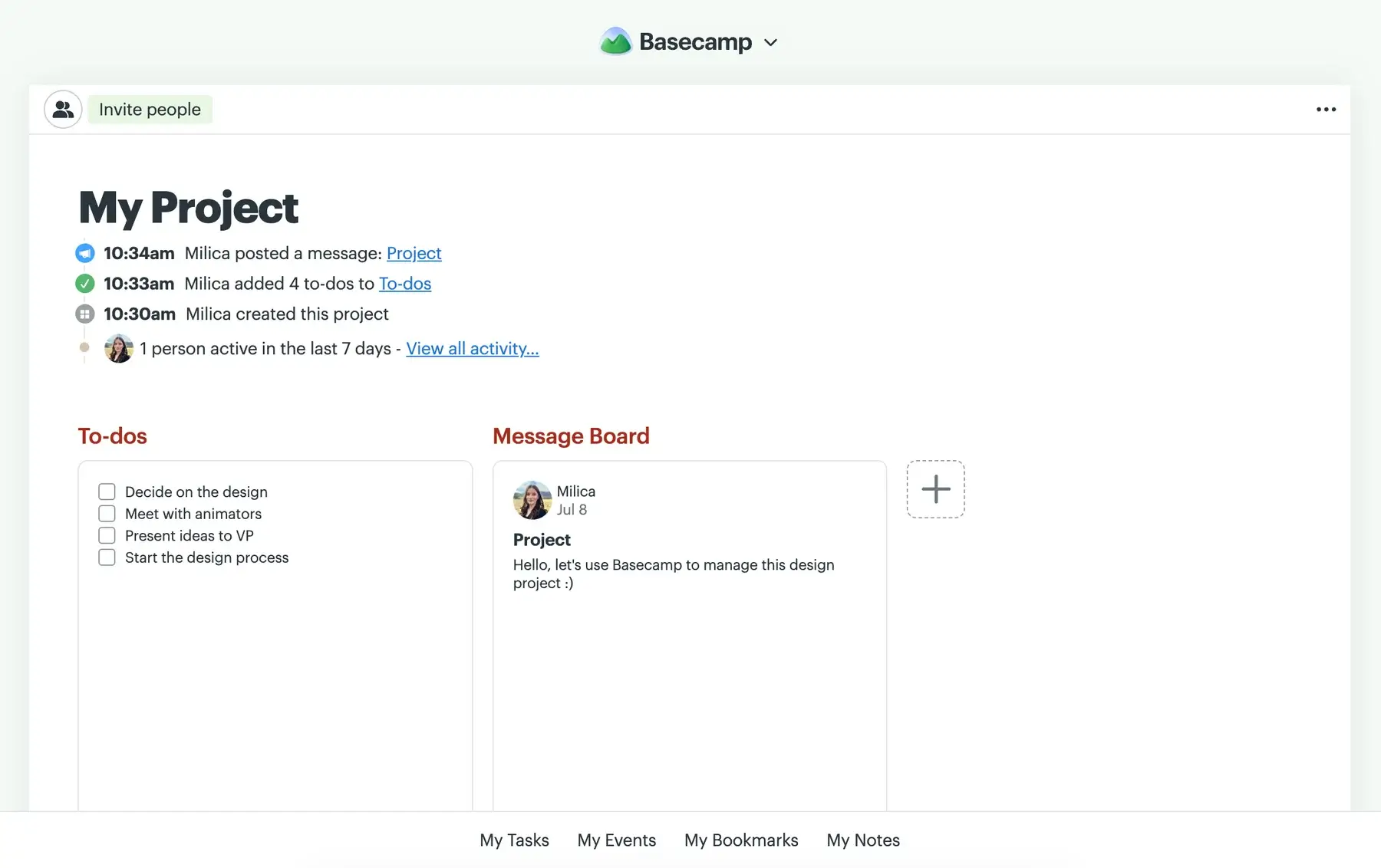Viewport: 1381px width, 868px height.
Task: Open the three-dot options menu
Action: [x=1326, y=110]
